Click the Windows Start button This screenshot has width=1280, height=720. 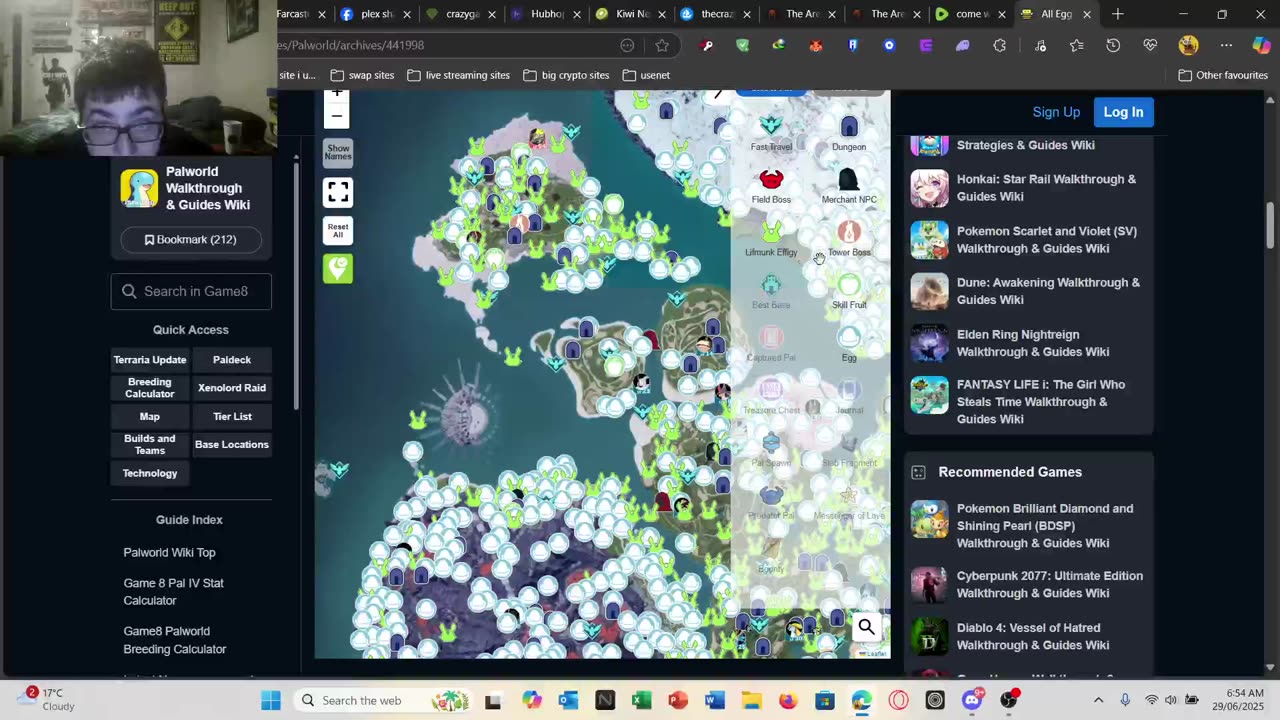tap(271, 700)
